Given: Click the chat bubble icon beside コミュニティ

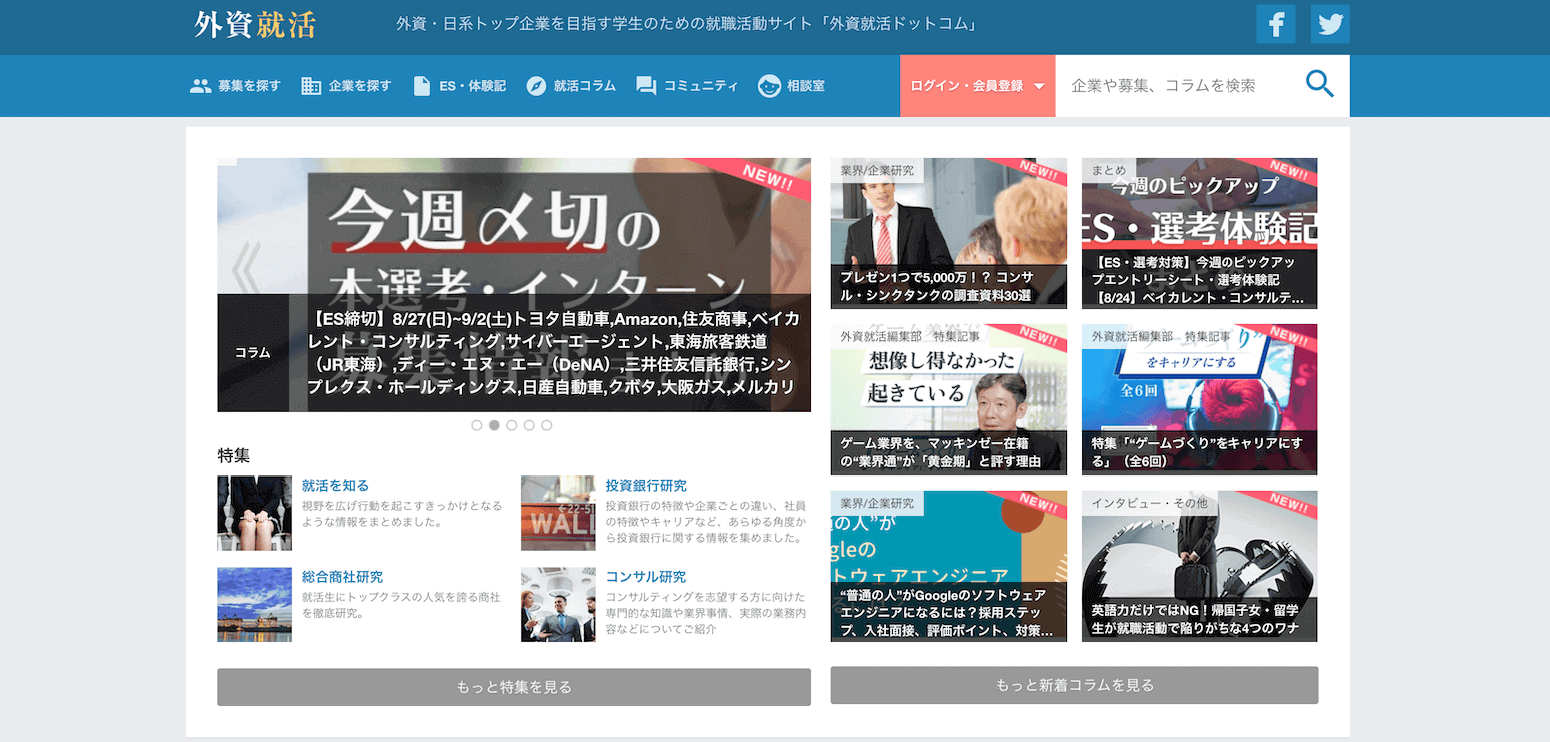Looking at the screenshot, I should [646, 86].
